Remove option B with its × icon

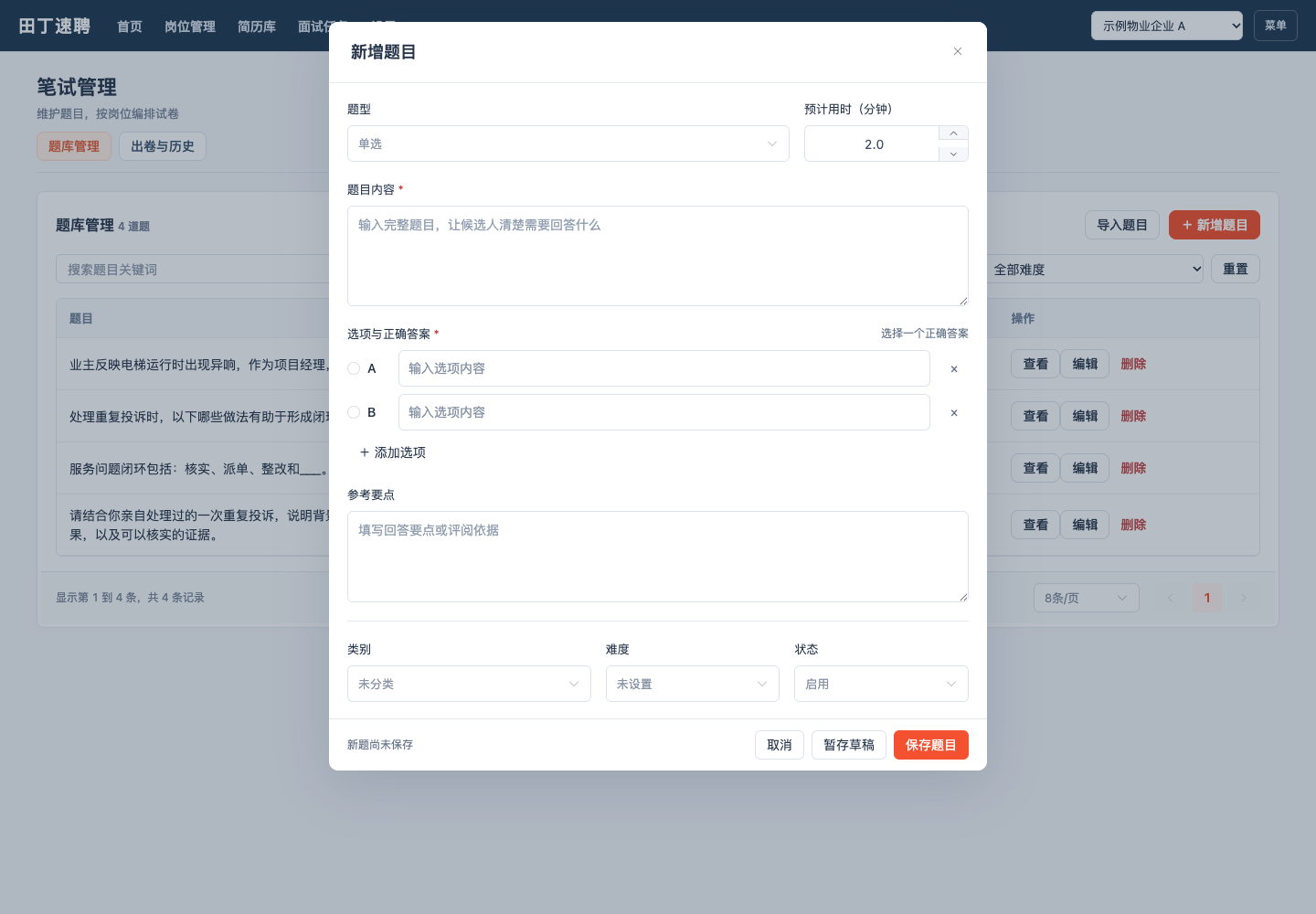point(954,413)
